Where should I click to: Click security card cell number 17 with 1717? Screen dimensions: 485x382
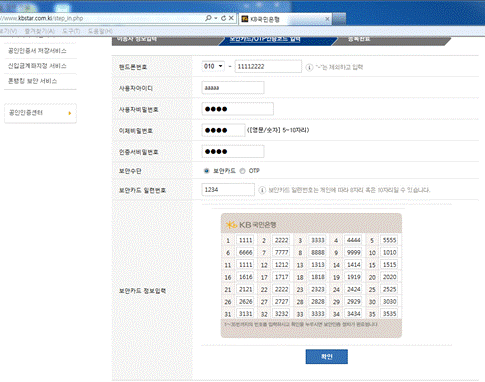(281, 277)
